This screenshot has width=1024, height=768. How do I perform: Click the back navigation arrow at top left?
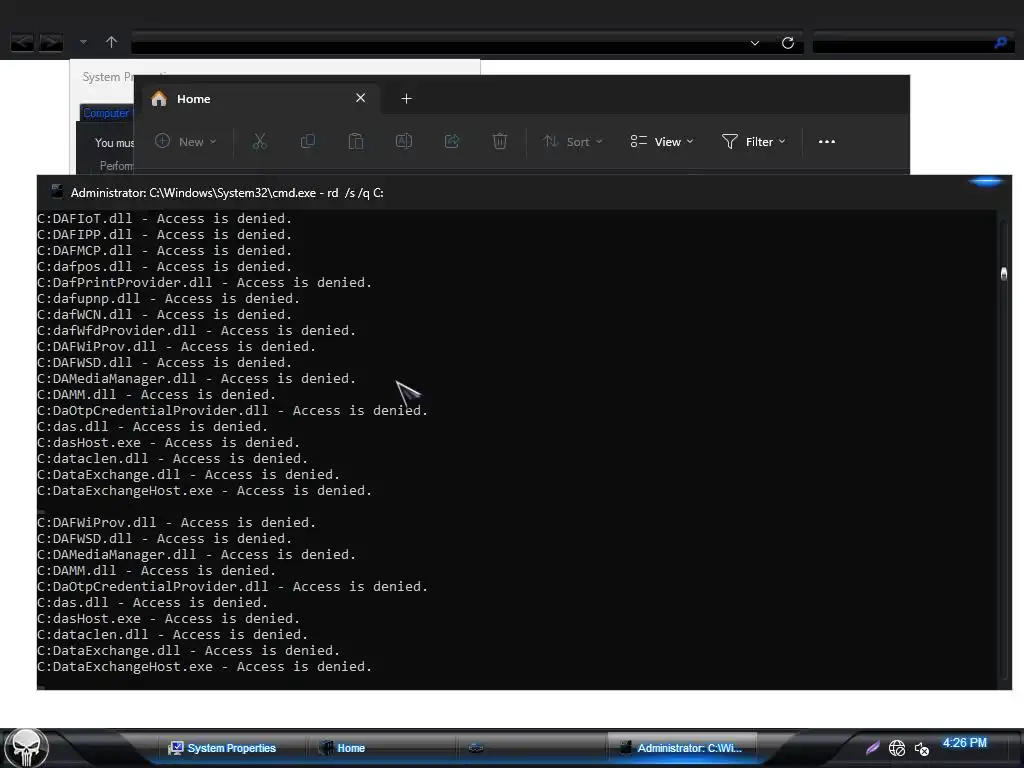pos(22,43)
